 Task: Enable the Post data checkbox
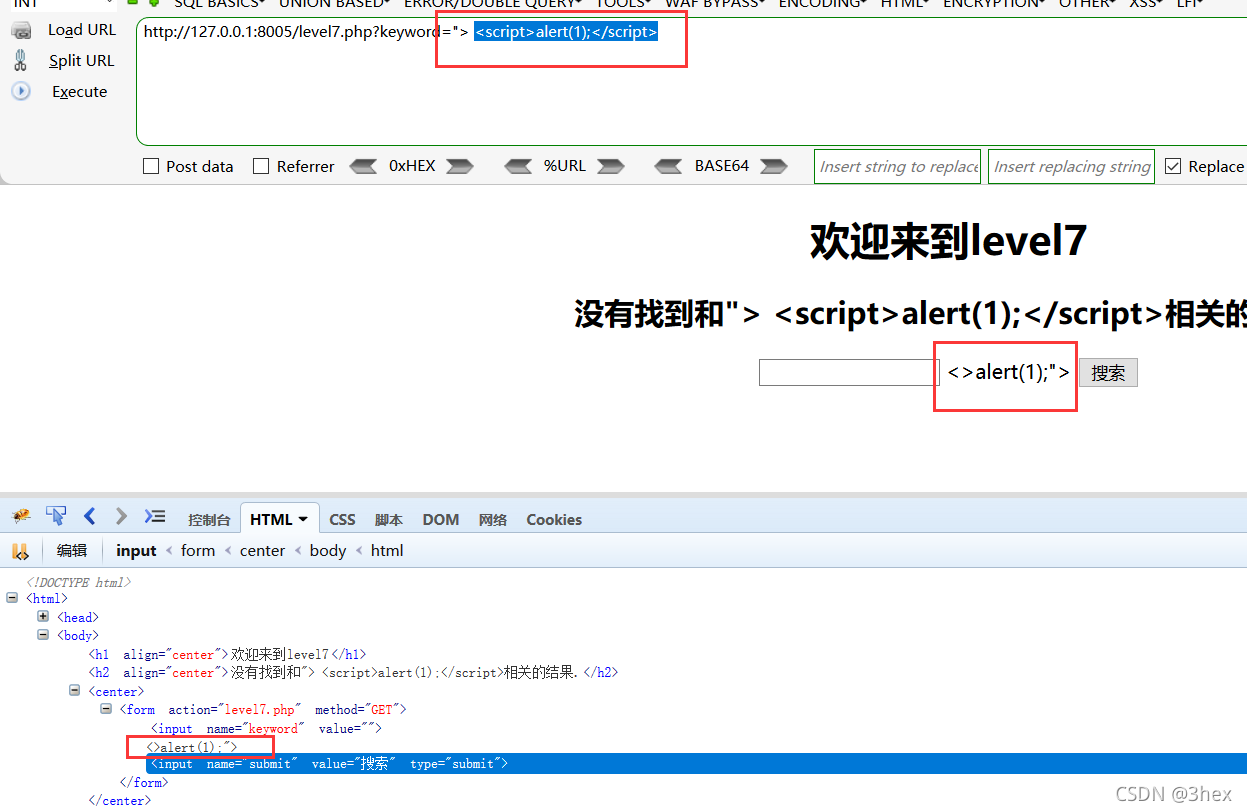[x=151, y=166]
